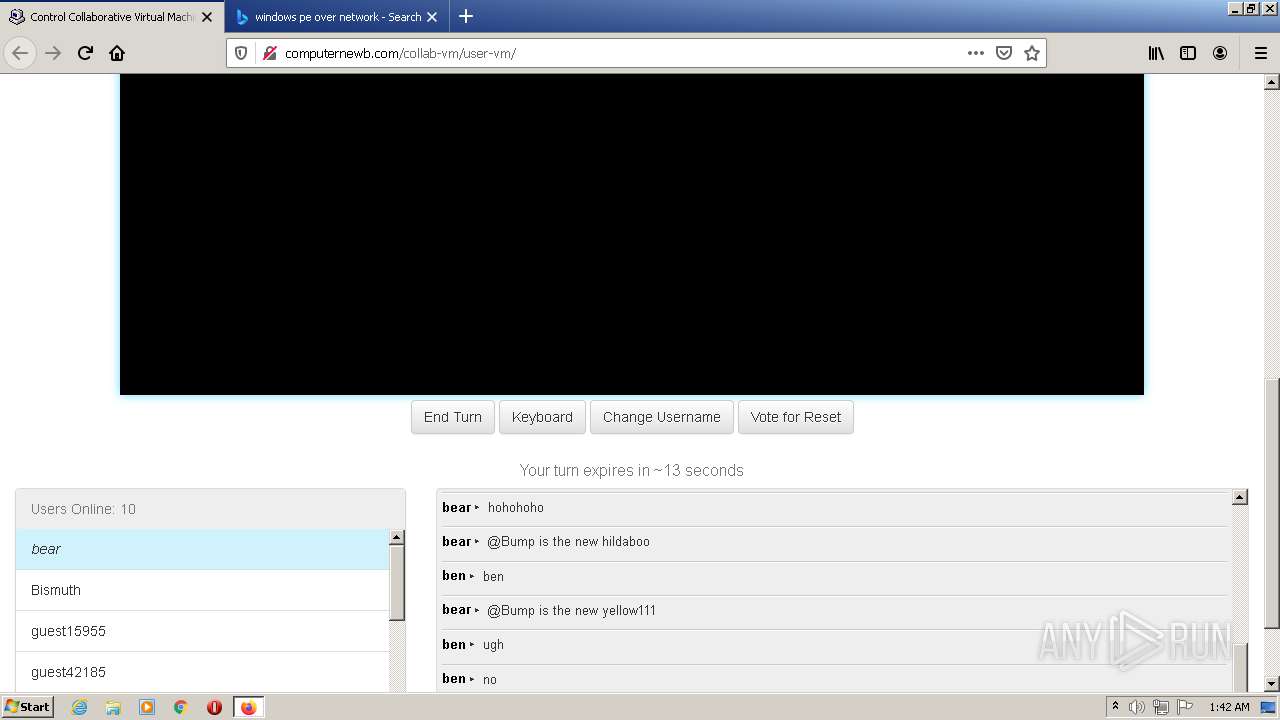Open network status tray icon
The width and height of the screenshot is (1280, 720).
pyautogui.click(x=1161, y=707)
